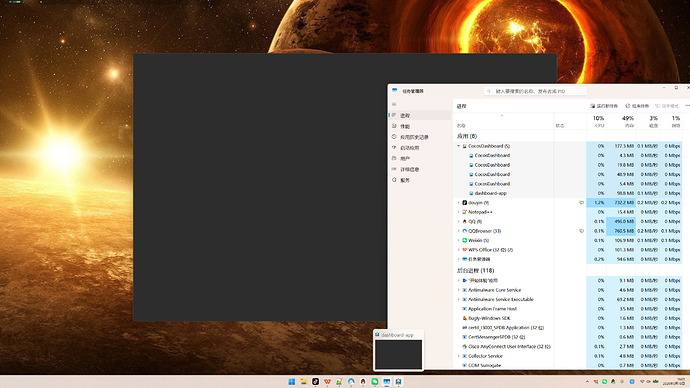
Task: Select the COM Surrogate process row
Action: point(569,365)
